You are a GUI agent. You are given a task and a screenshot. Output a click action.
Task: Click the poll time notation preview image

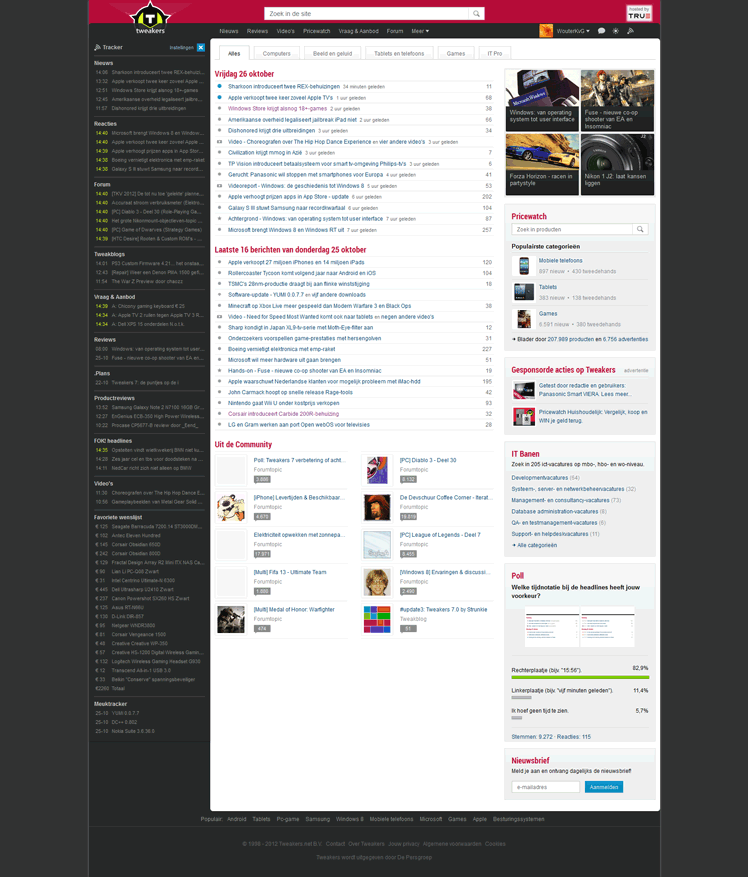pos(579,627)
